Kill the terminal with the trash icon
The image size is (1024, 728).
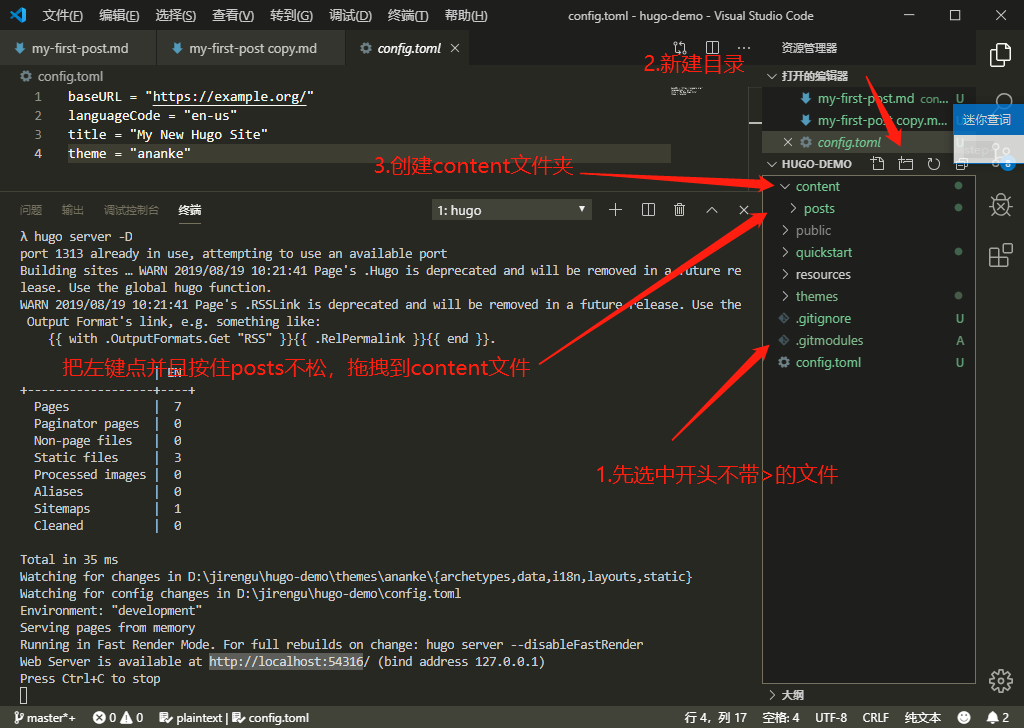coord(680,210)
